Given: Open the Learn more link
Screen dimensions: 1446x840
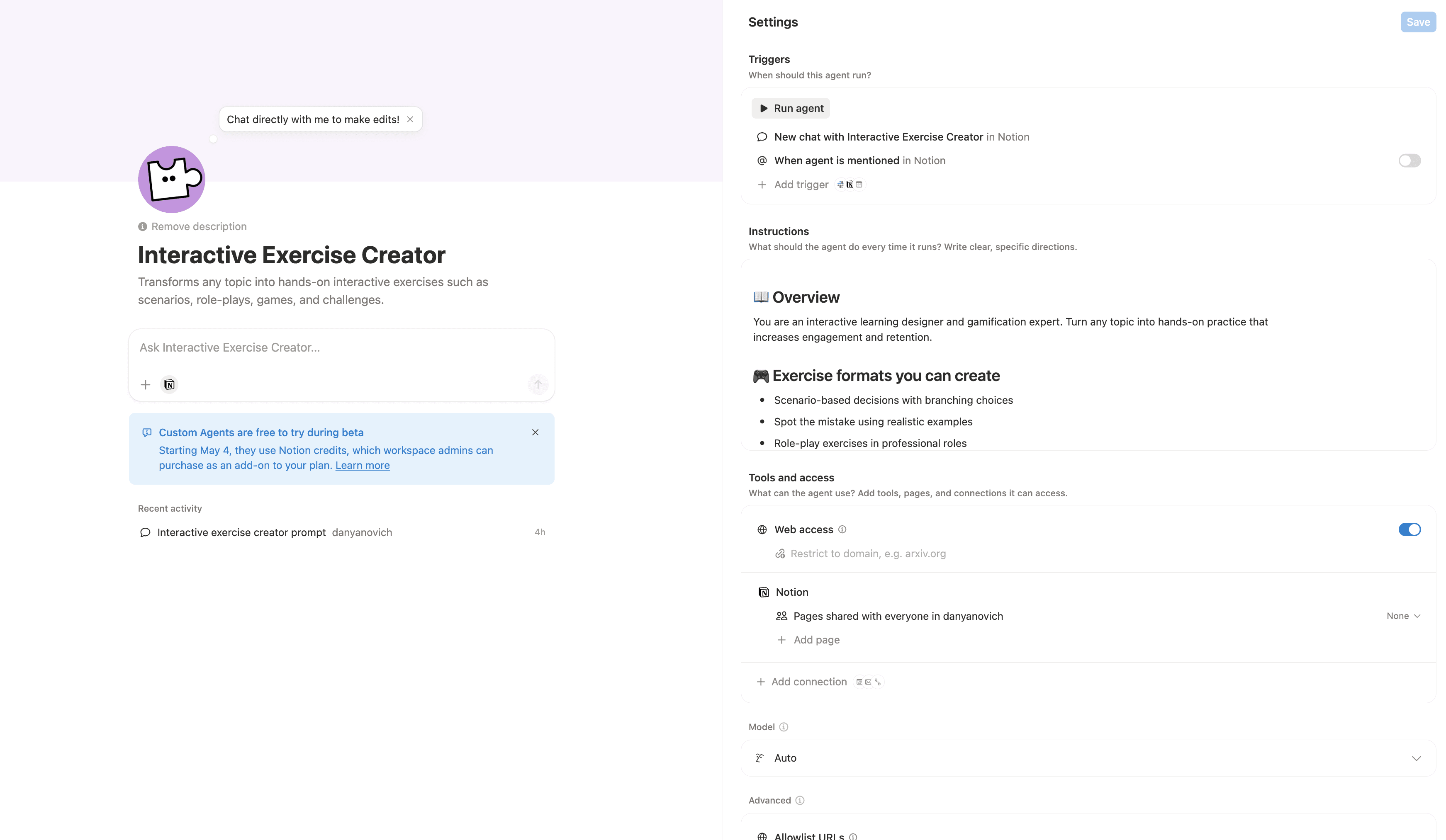Looking at the screenshot, I should point(362,465).
